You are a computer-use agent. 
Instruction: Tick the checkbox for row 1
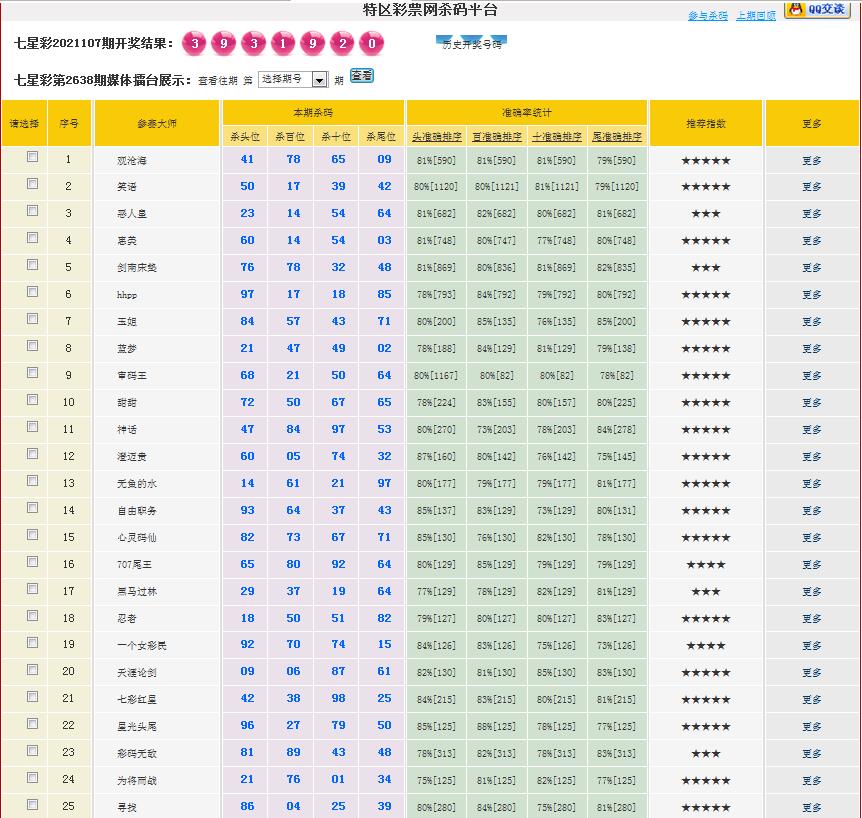33,157
